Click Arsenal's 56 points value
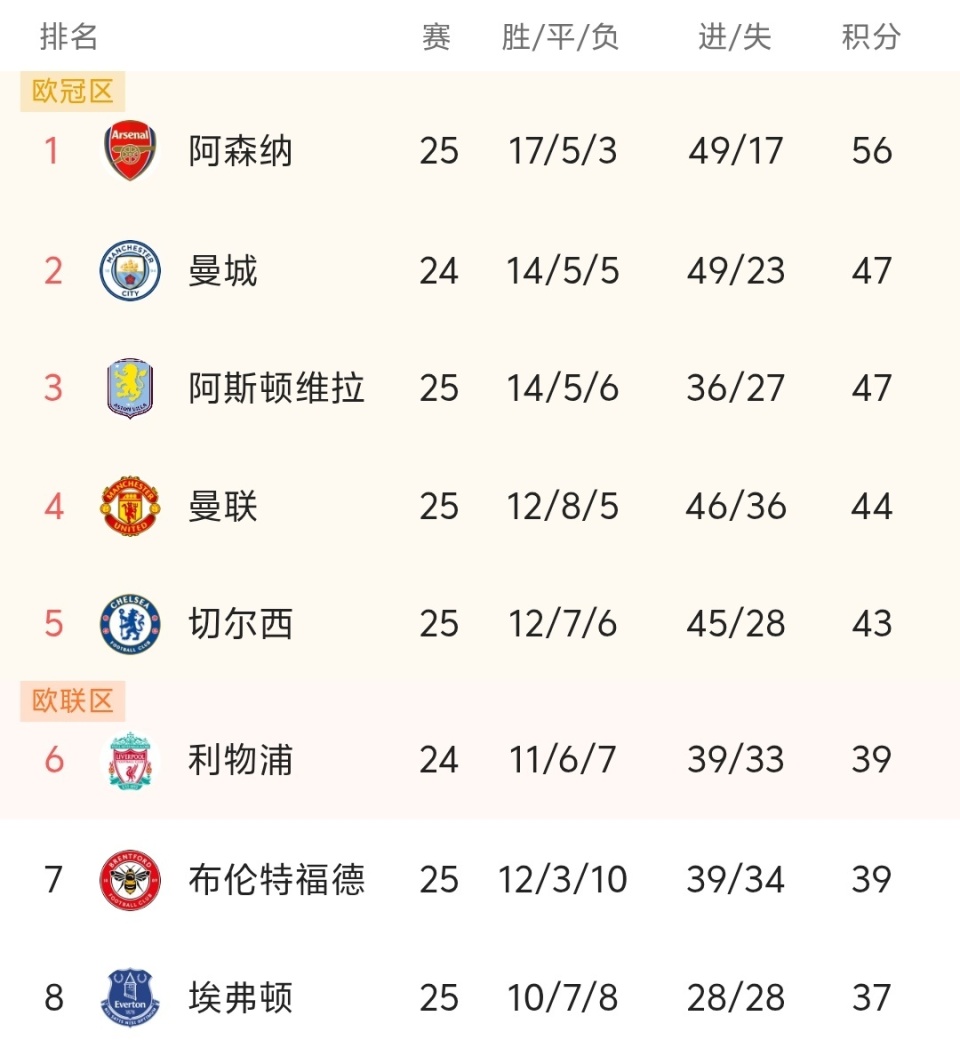 pyautogui.click(x=871, y=152)
